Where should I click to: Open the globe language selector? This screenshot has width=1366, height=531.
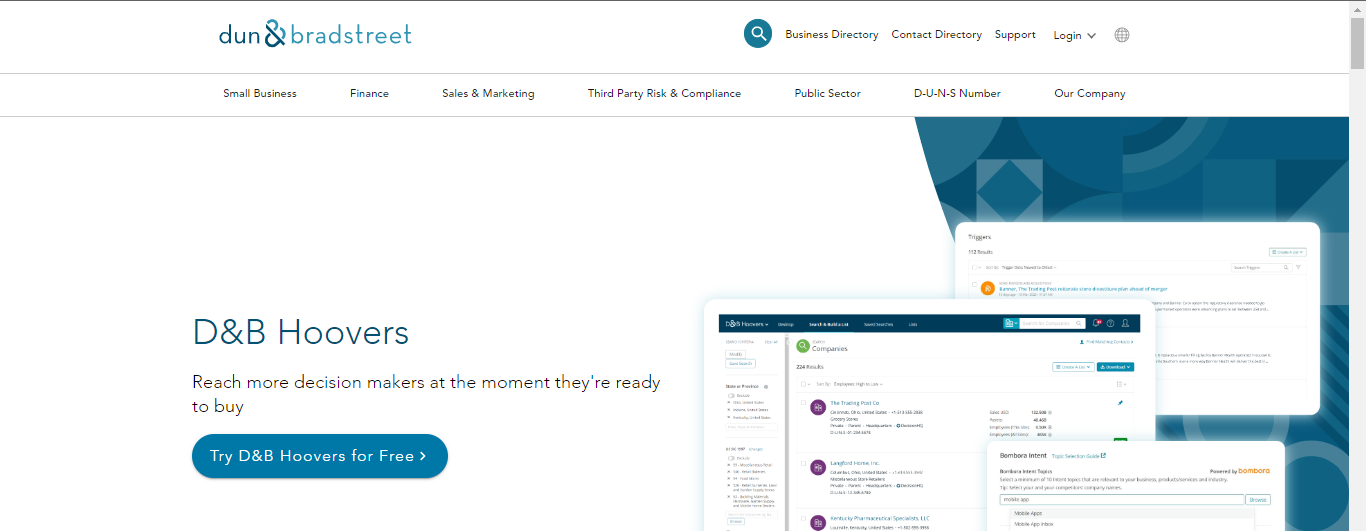[x=1122, y=35]
